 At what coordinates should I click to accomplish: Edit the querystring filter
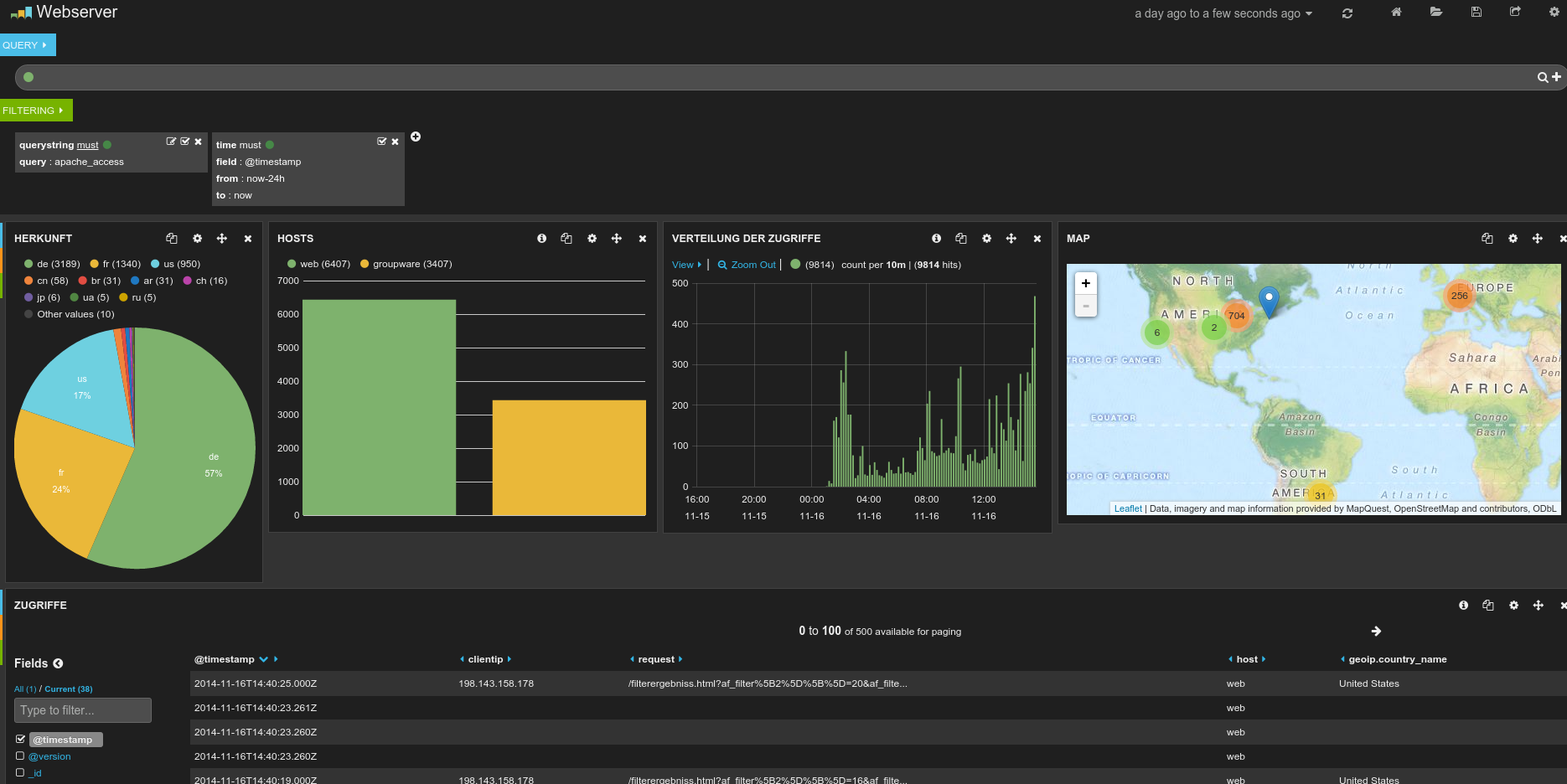click(172, 142)
